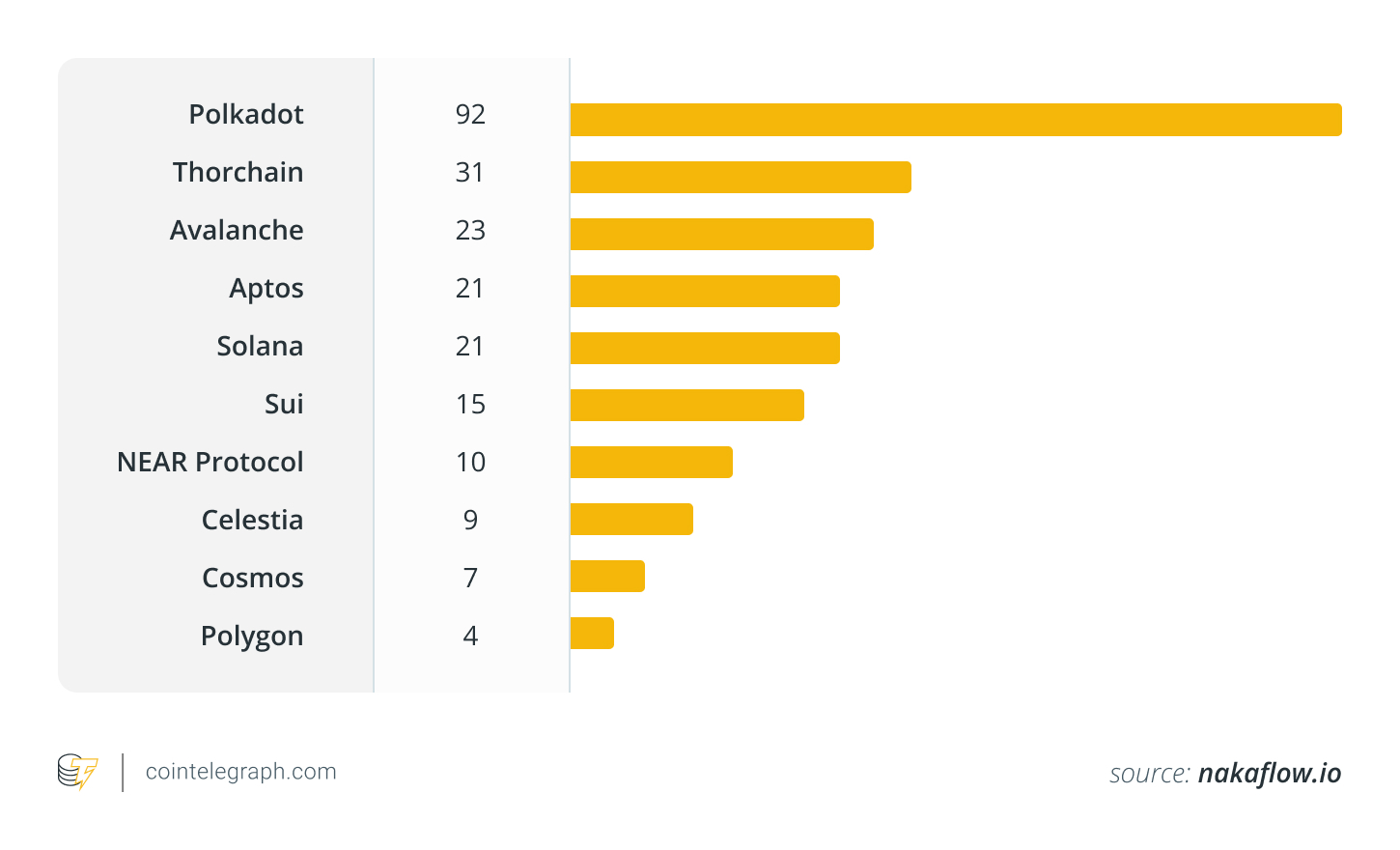Select the NEAR Protocol bar
This screenshot has width=1400, height=850.
(x=651, y=463)
